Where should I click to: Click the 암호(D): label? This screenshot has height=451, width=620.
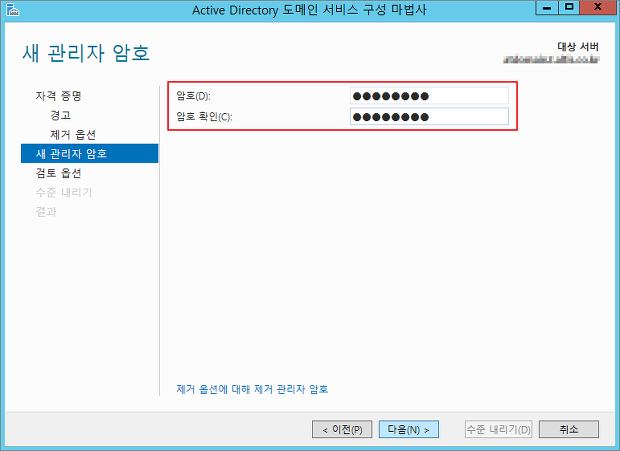pos(193,96)
